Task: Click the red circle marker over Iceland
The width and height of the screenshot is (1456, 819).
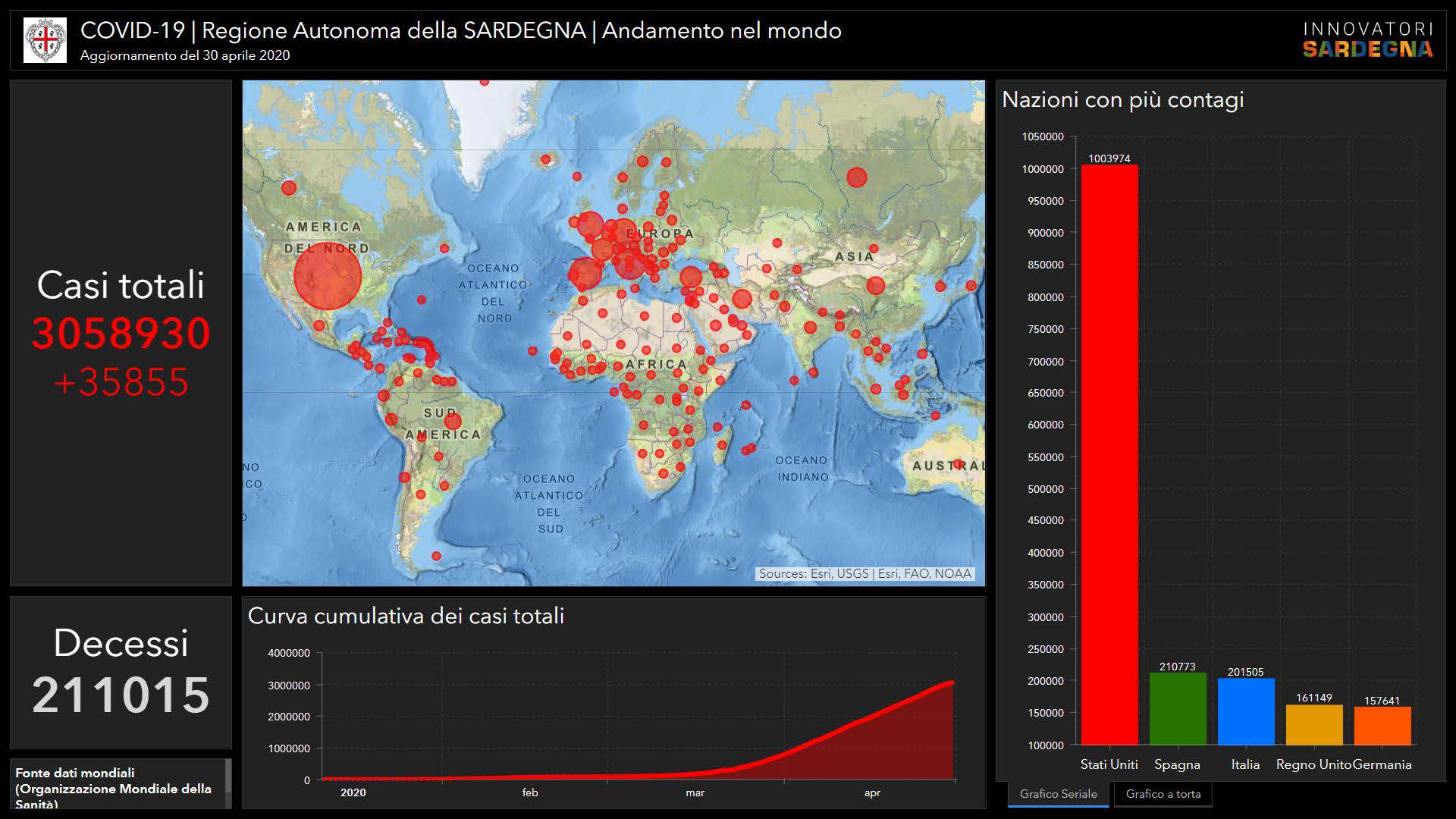Action: pyautogui.click(x=545, y=159)
